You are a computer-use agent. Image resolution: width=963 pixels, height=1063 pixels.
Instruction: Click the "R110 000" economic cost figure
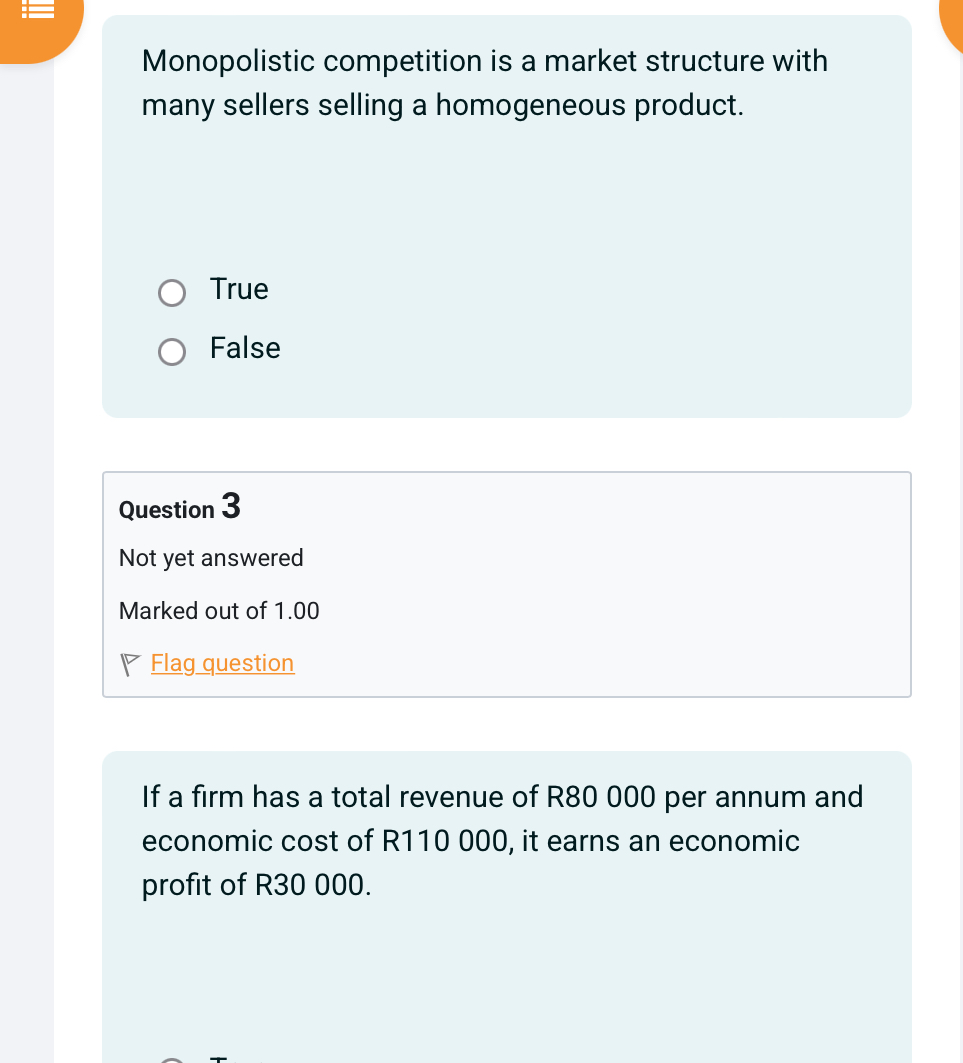pyautogui.click(x=449, y=841)
